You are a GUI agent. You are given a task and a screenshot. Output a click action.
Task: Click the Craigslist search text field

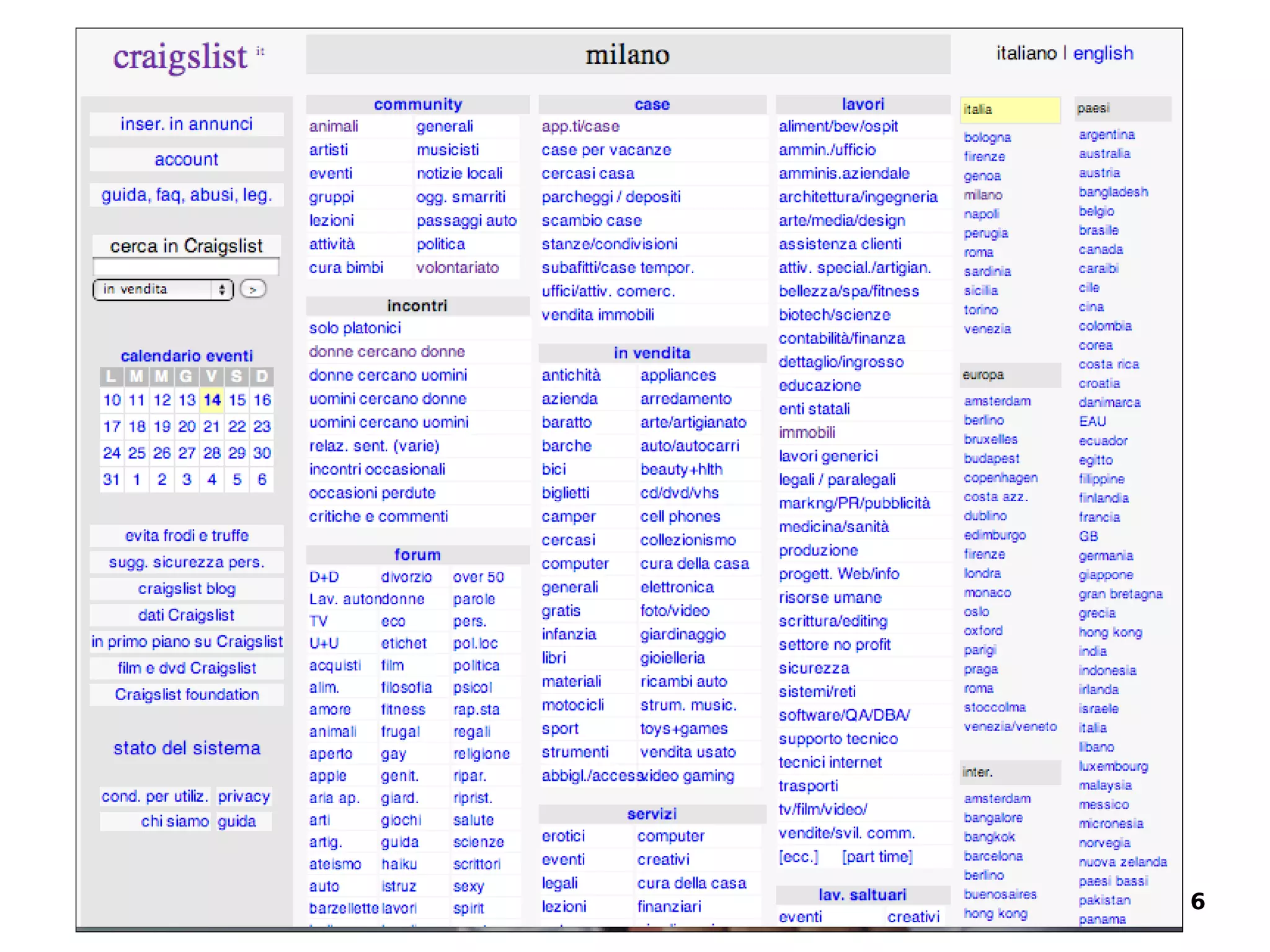pyautogui.click(x=185, y=267)
